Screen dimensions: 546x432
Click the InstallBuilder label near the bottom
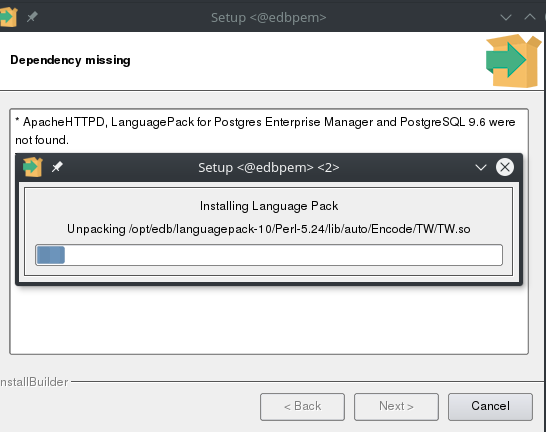tap(34, 382)
